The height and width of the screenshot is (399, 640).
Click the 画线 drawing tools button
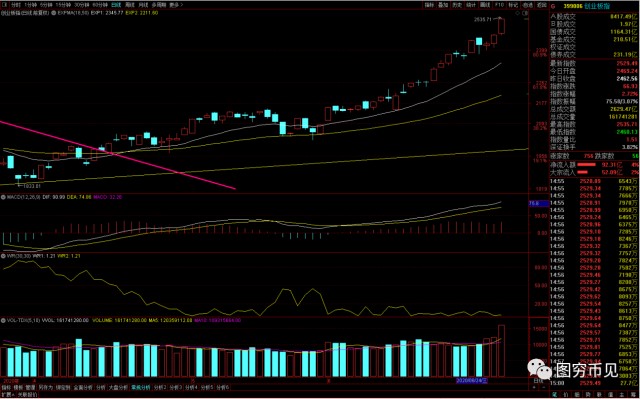coord(485,5)
